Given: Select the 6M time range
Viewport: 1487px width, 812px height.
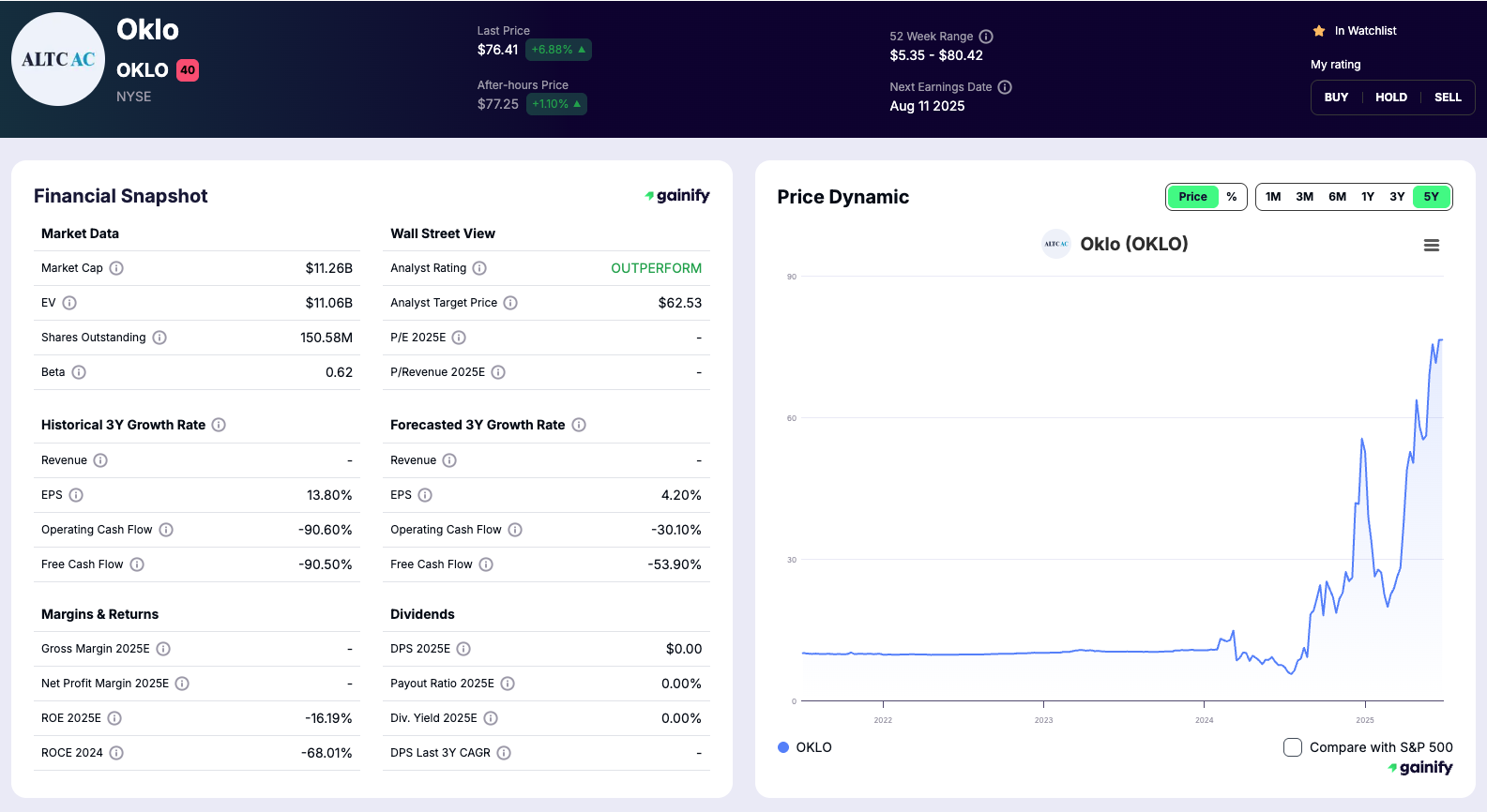Looking at the screenshot, I should click(1338, 197).
